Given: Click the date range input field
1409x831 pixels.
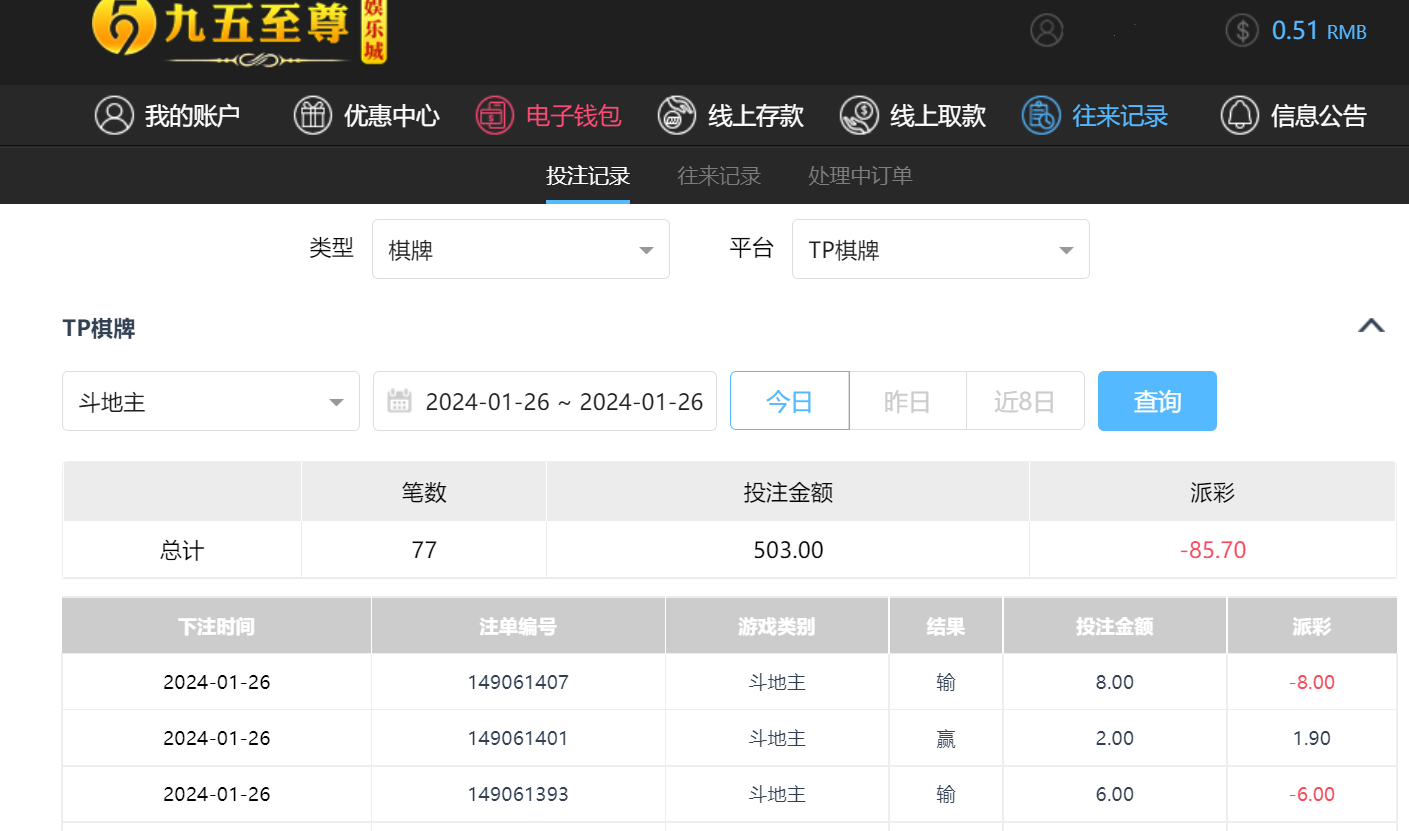Looking at the screenshot, I should tap(545, 401).
